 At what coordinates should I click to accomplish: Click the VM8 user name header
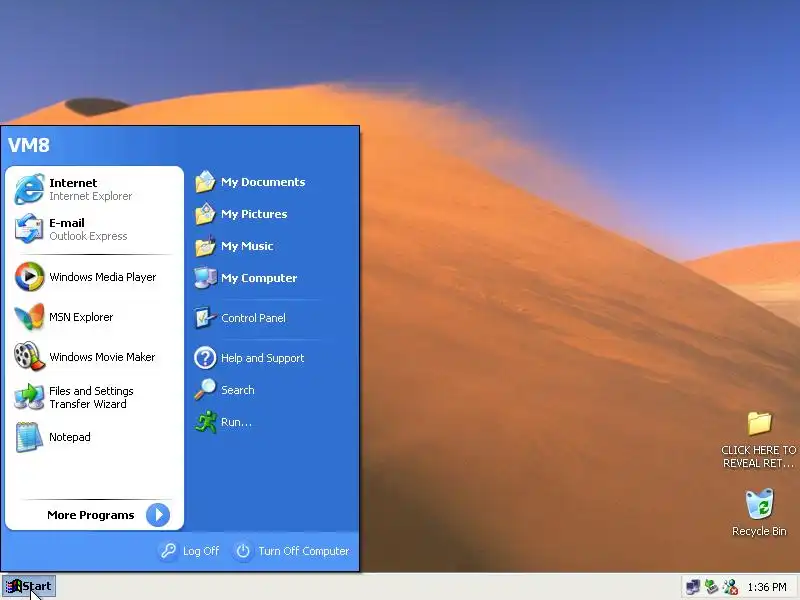29,145
